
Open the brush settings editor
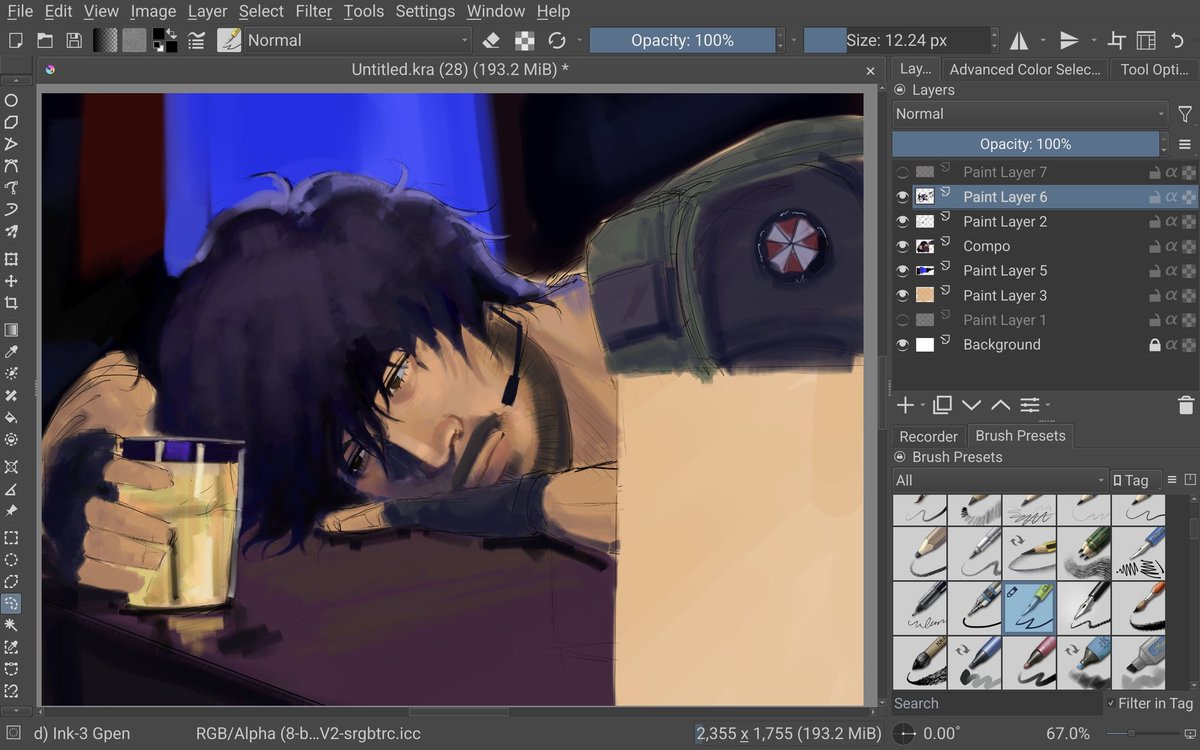click(x=197, y=40)
